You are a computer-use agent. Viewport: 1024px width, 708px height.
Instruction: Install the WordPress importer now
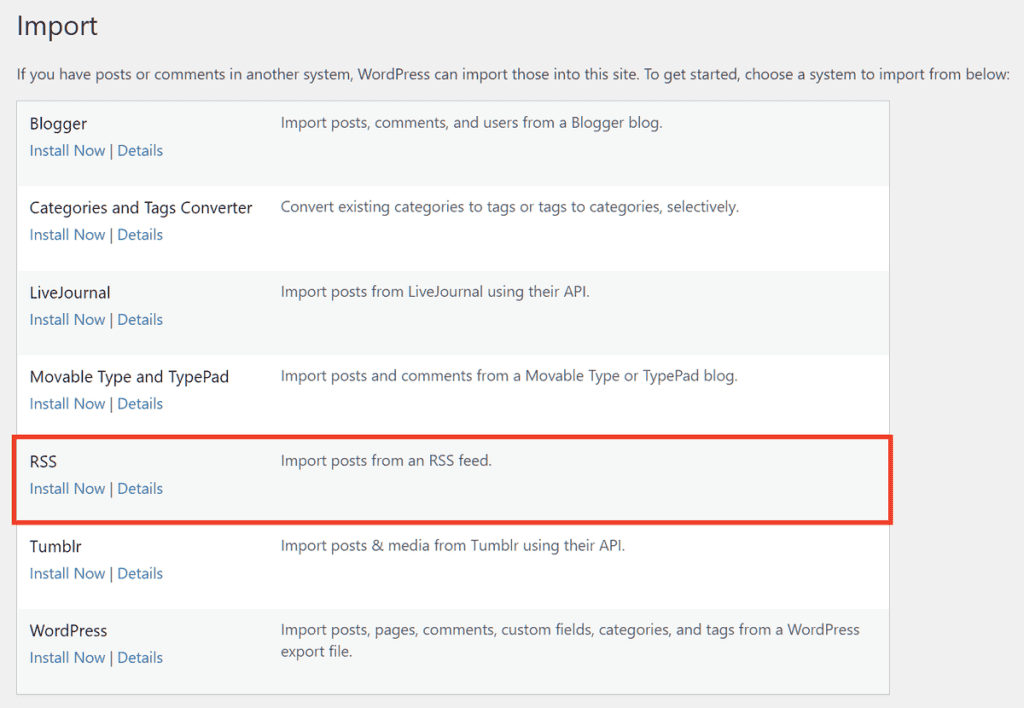pos(67,658)
